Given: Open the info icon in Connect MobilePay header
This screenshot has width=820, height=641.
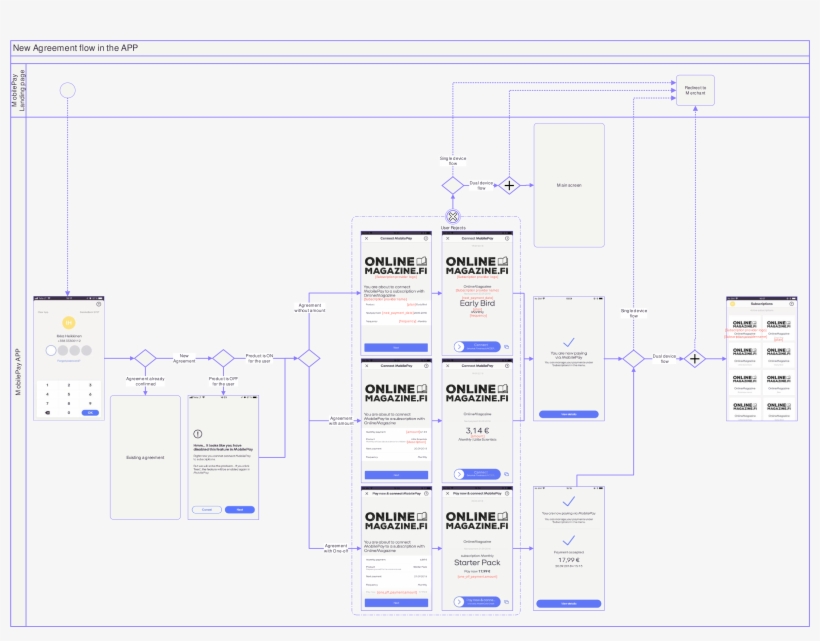Looking at the screenshot, I should [425, 238].
